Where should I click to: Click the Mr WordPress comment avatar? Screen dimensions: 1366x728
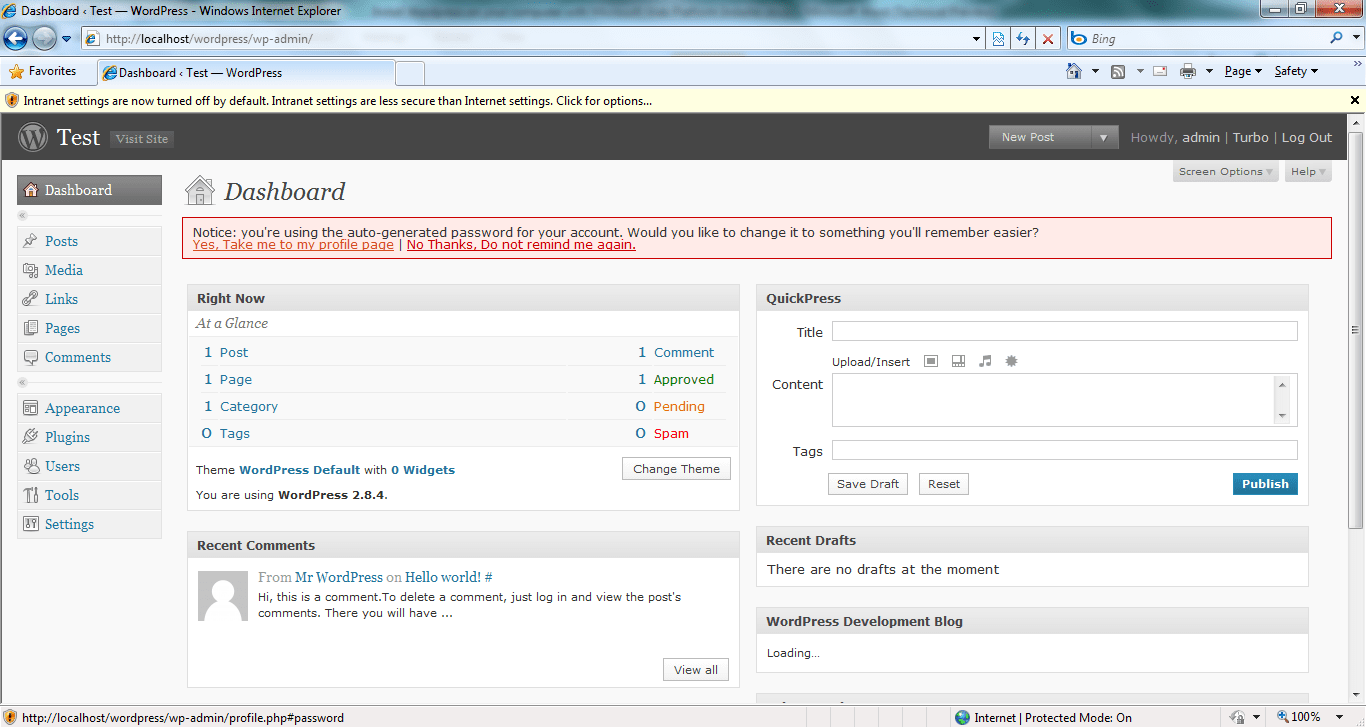223,596
